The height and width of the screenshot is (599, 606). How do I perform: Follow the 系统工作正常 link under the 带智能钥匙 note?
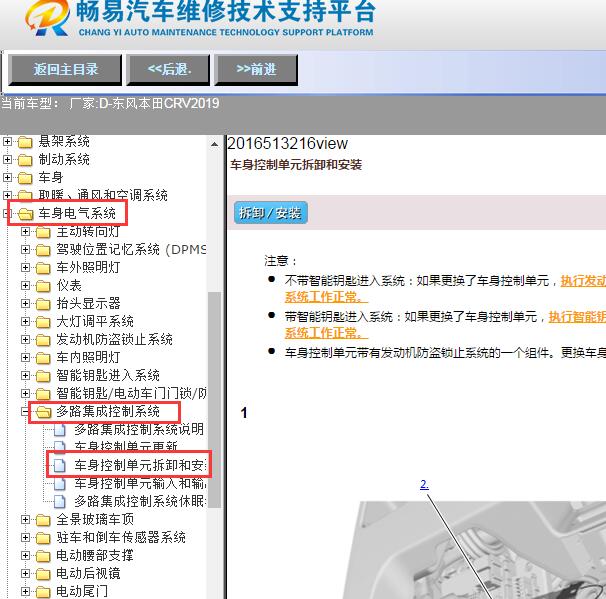pyautogui.click(x=326, y=333)
